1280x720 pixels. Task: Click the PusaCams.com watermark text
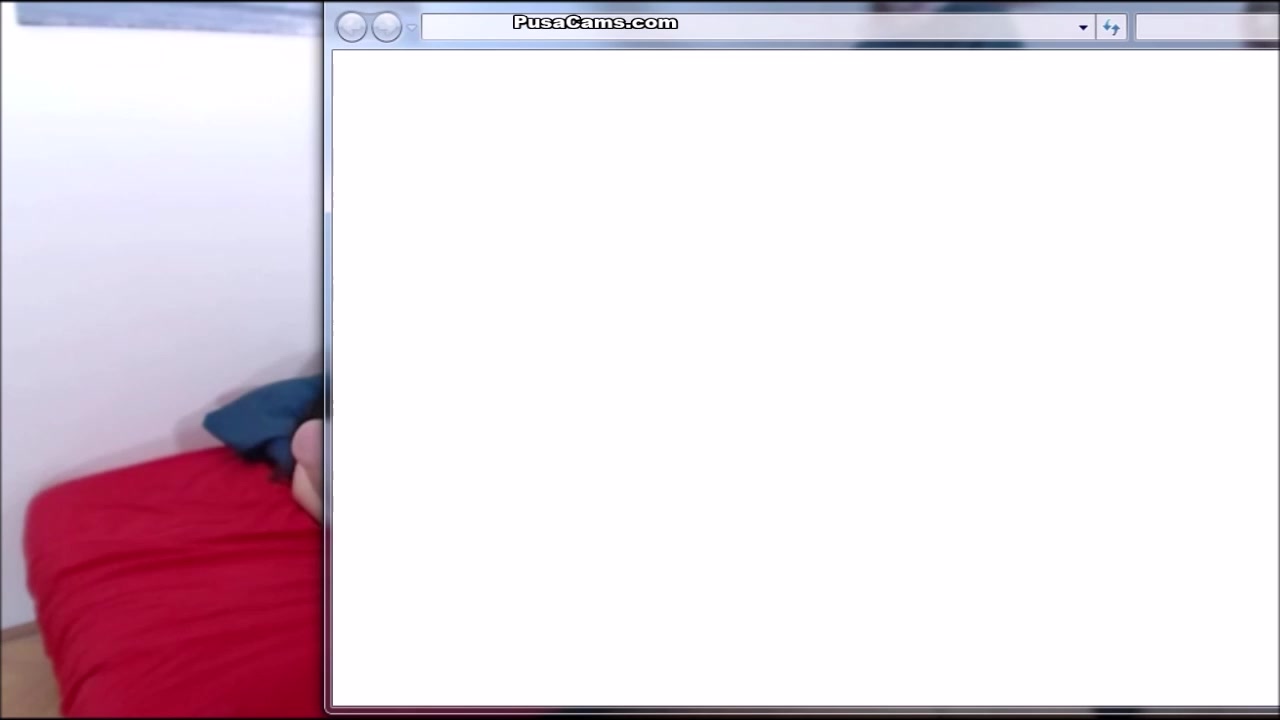coord(595,22)
